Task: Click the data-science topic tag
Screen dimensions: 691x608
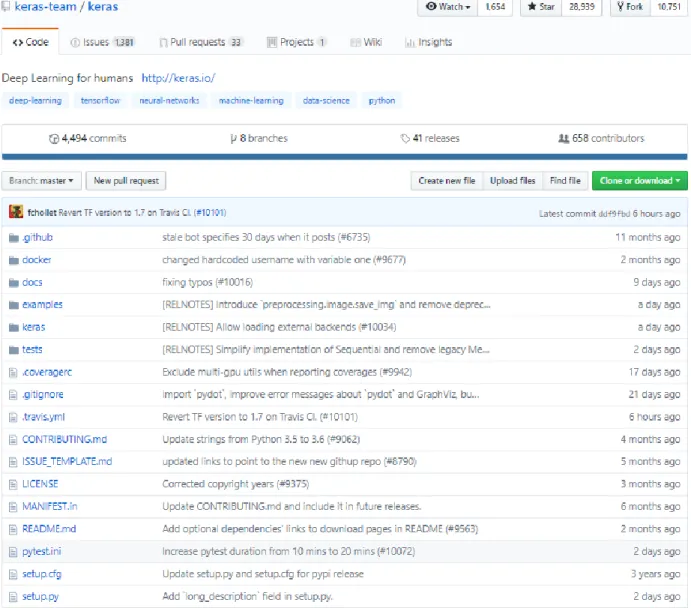Action: click(326, 100)
